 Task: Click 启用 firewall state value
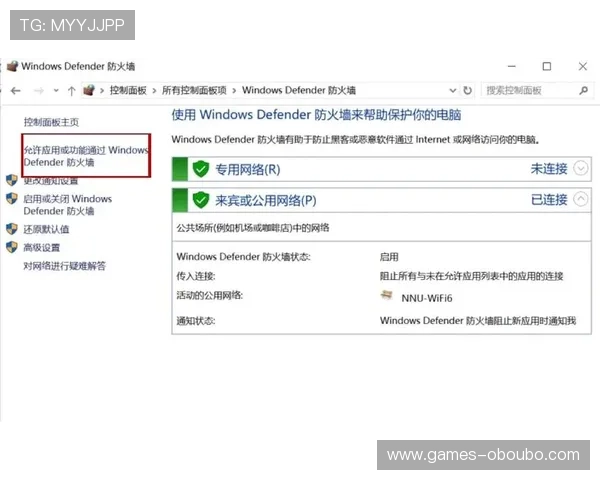(x=389, y=257)
